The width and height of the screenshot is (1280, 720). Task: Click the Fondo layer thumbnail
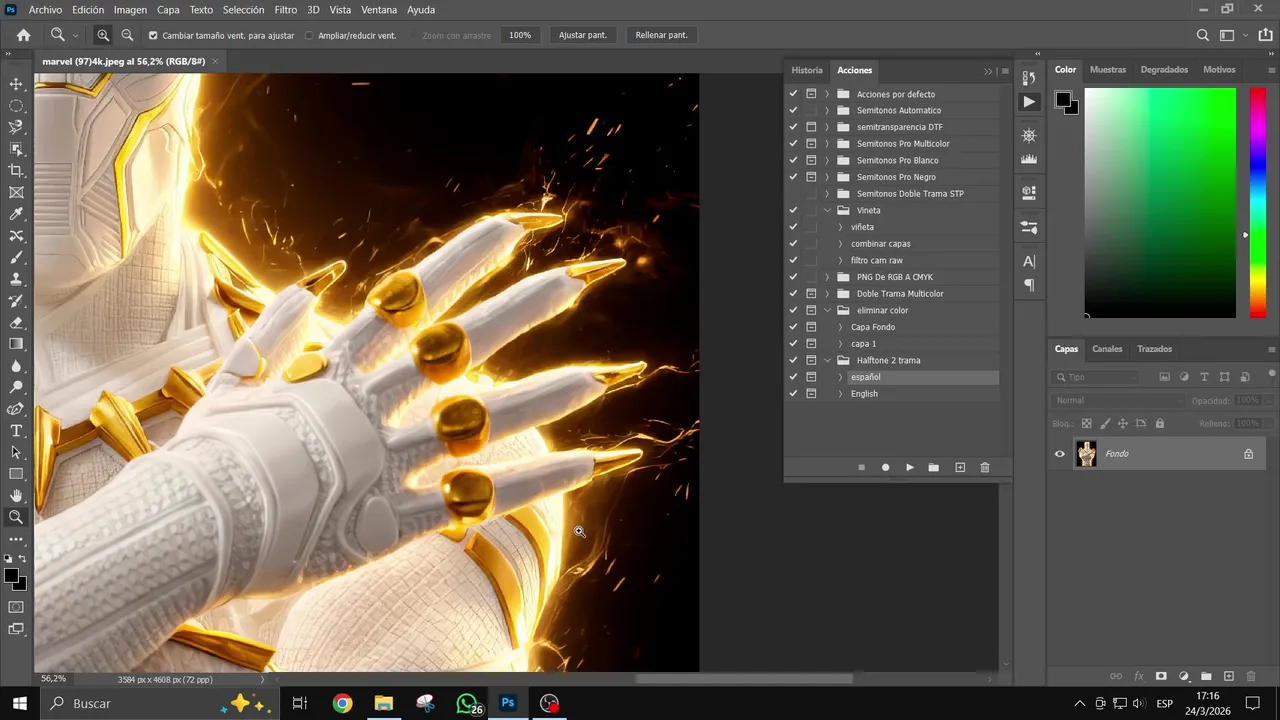point(1086,454)
